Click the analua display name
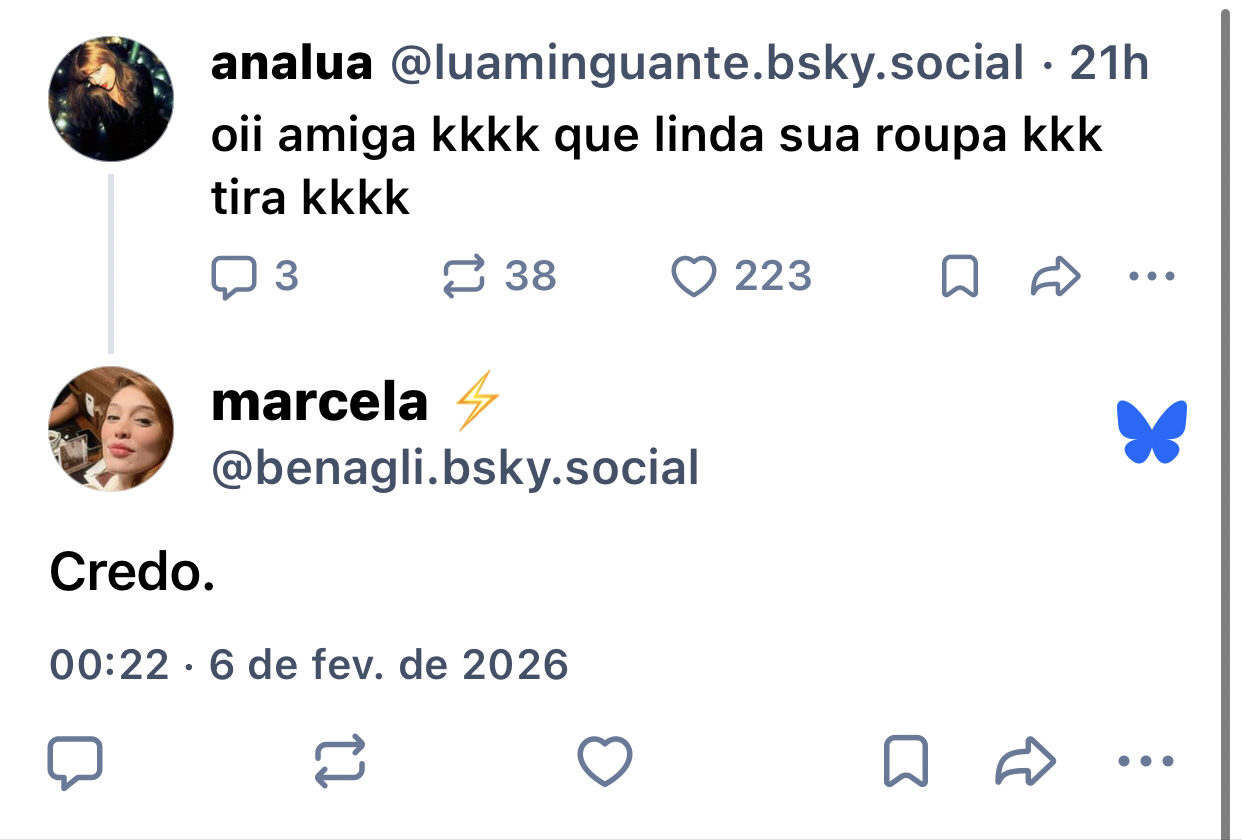The width and height of the screenshot is (1242, 840). click(291, 64)
